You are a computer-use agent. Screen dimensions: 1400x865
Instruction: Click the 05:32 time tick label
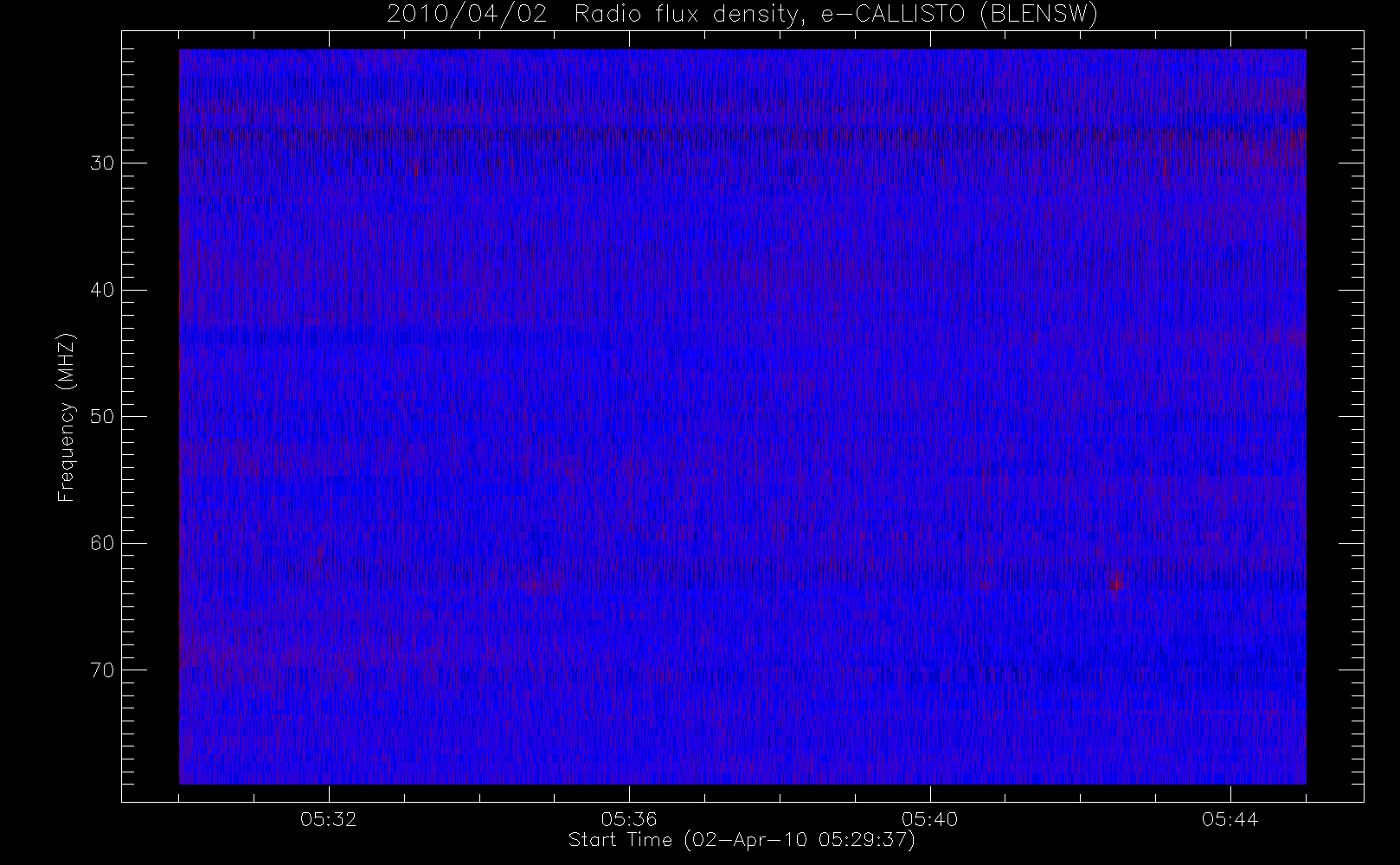pos(329,819)
